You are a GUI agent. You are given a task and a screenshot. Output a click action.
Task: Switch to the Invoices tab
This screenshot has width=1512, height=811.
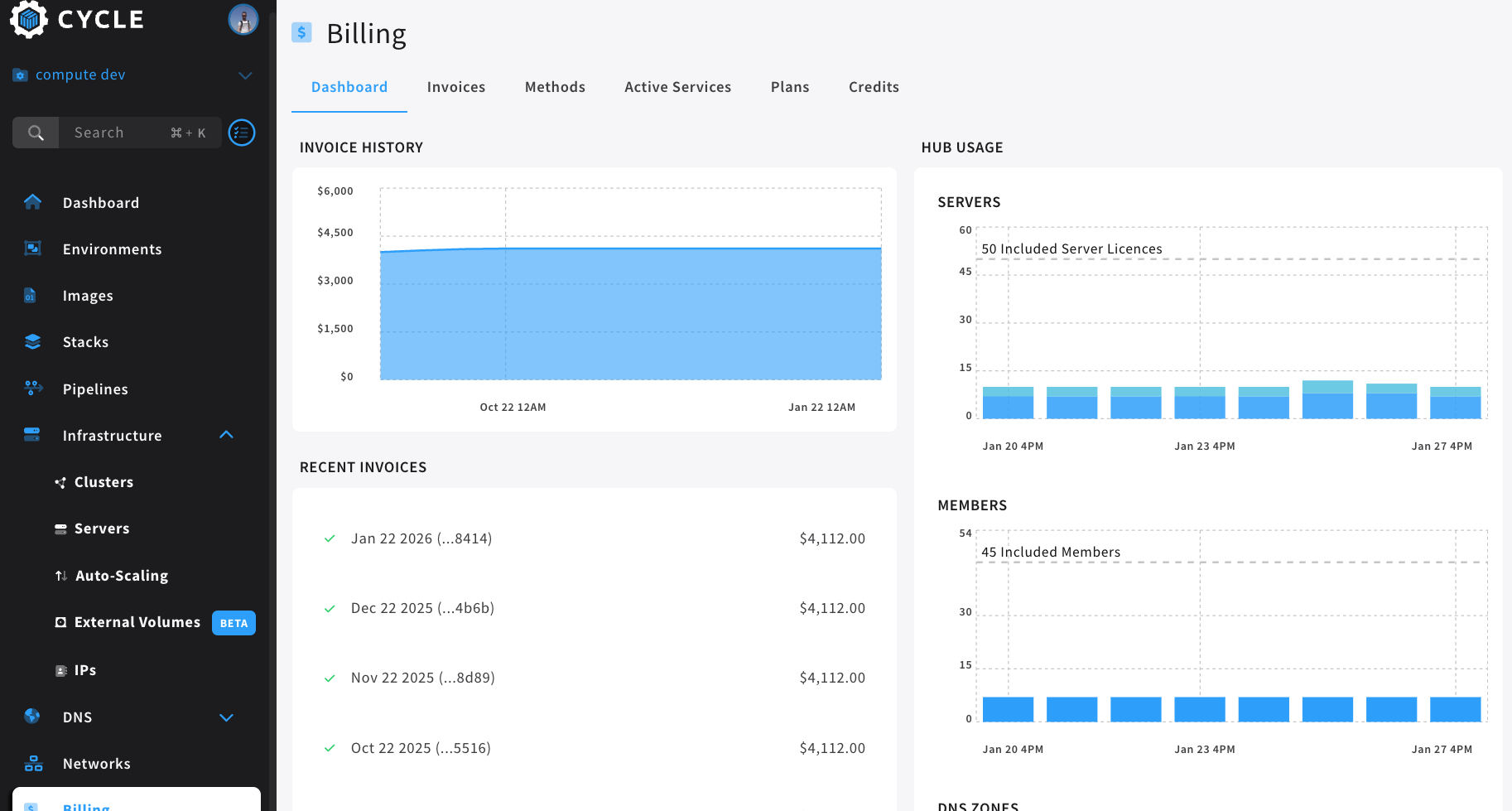pyautogui.click(x=456, y=86)
